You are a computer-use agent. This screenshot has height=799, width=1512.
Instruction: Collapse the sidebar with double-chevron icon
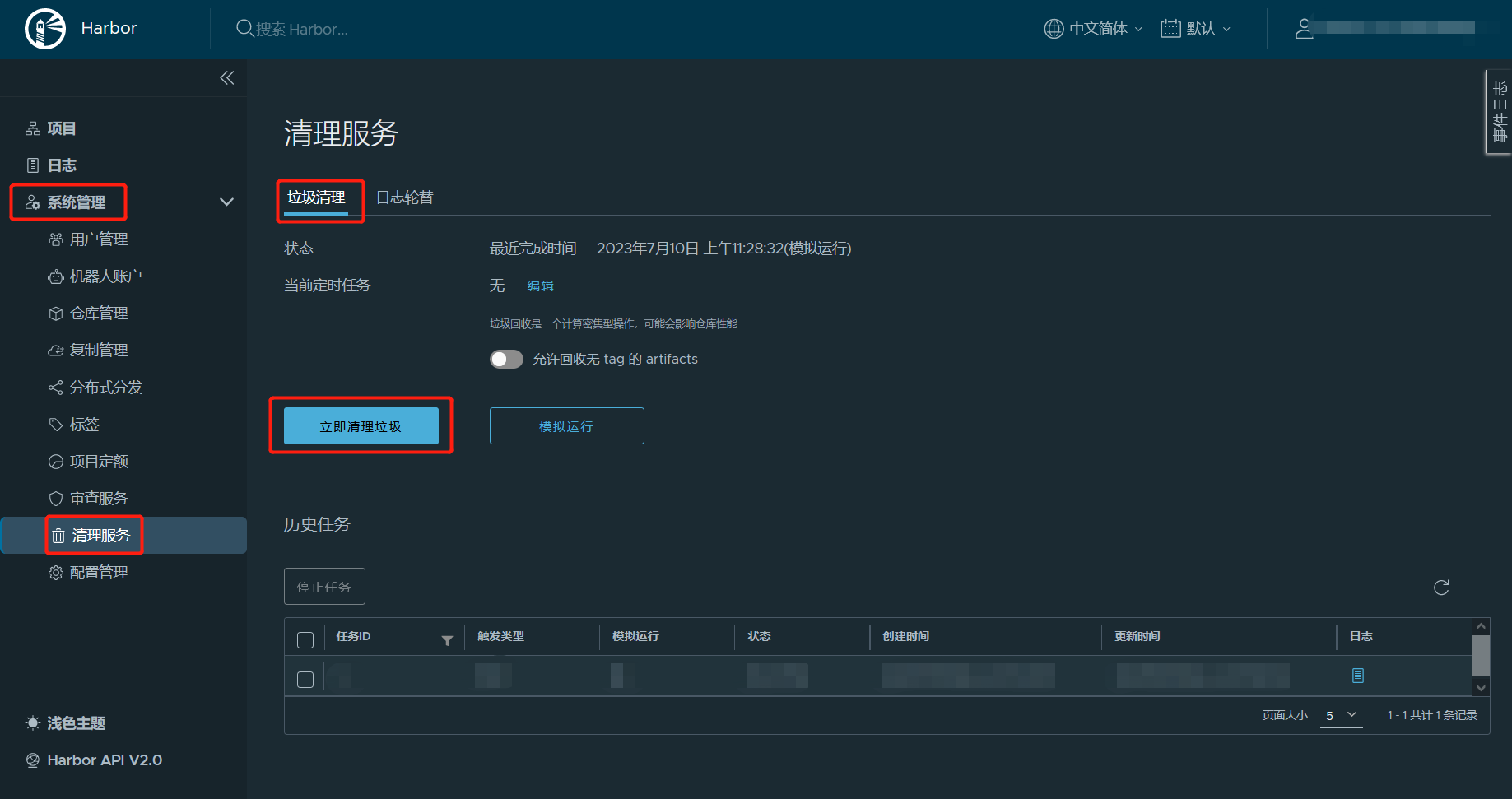click(227, 78)
